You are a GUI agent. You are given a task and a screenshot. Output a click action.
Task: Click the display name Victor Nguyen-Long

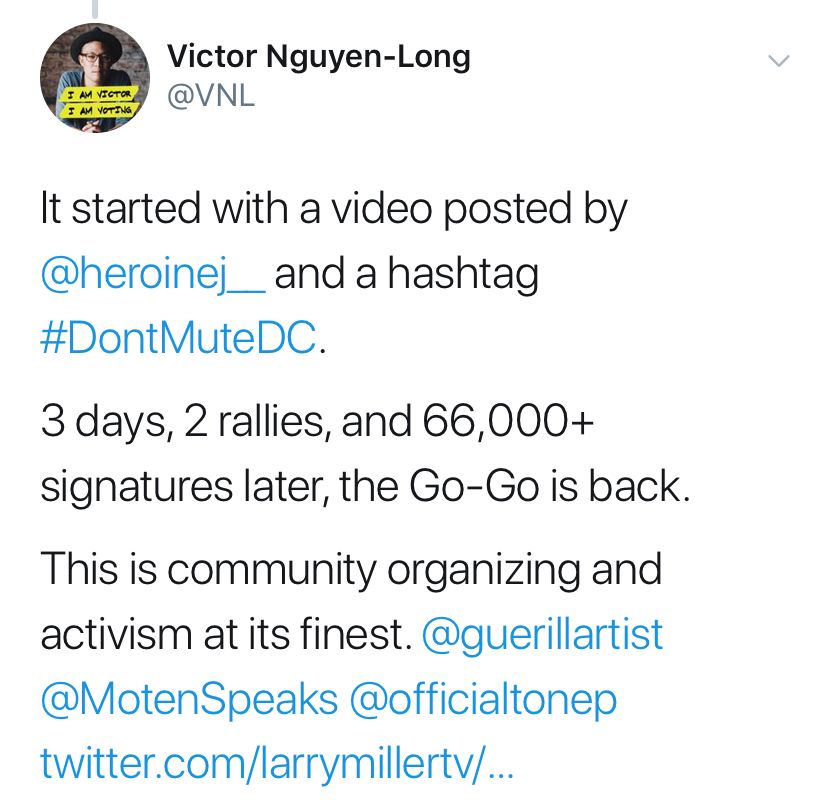coord(317,57)
